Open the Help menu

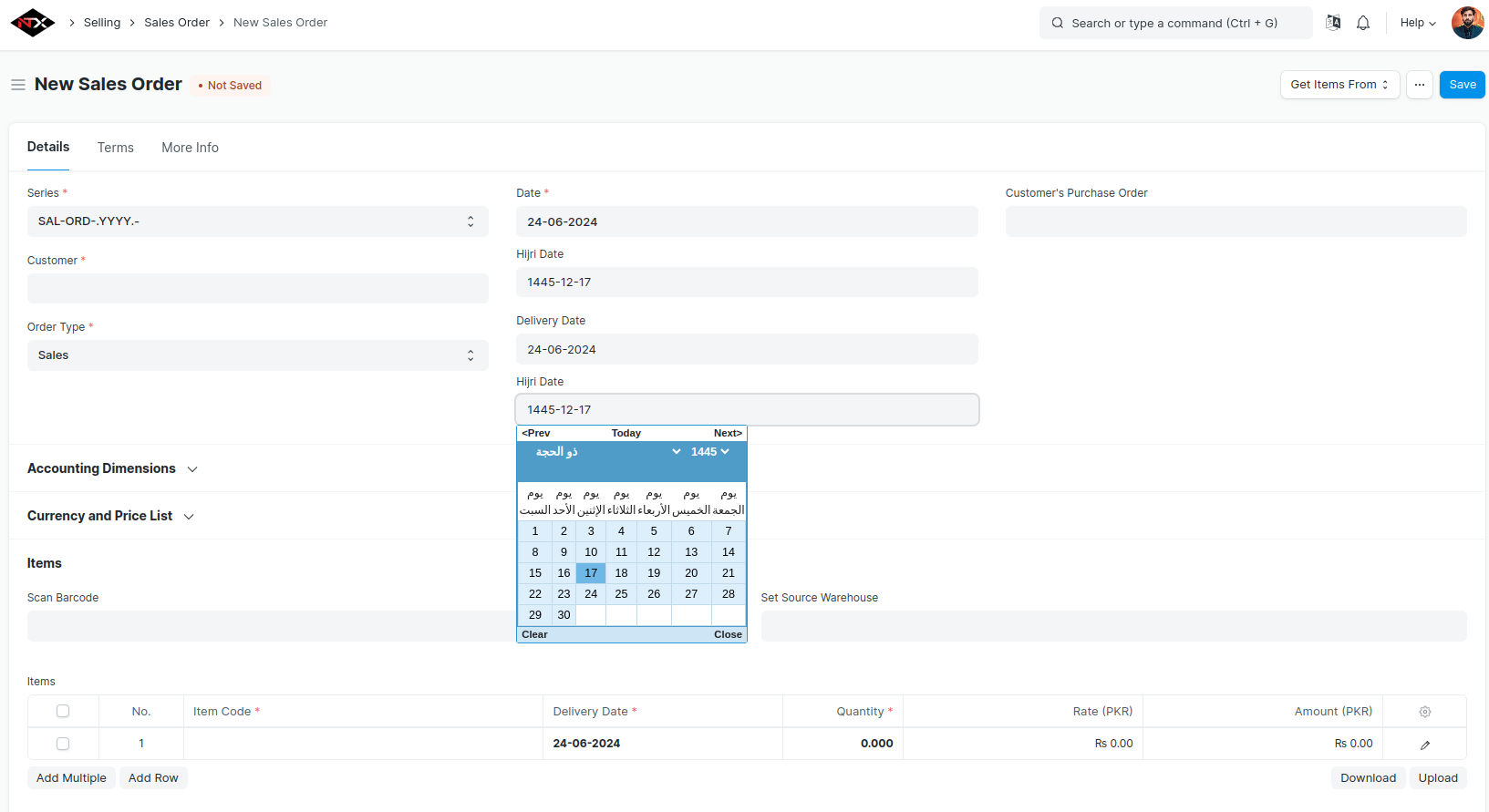pos(1418,23)
